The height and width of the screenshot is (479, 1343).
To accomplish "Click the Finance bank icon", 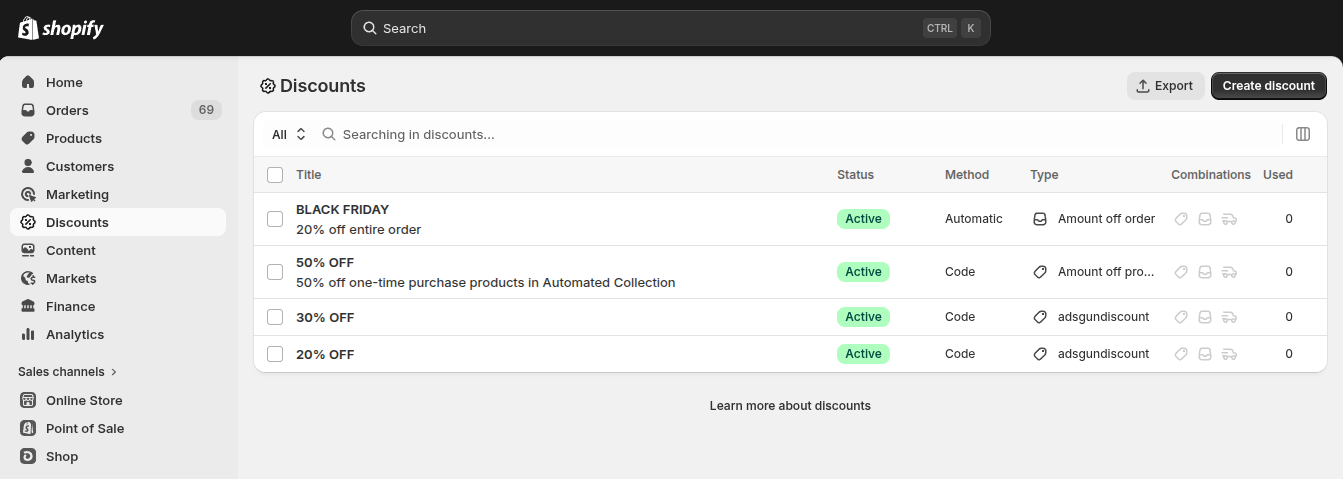I will pos(28,306).
